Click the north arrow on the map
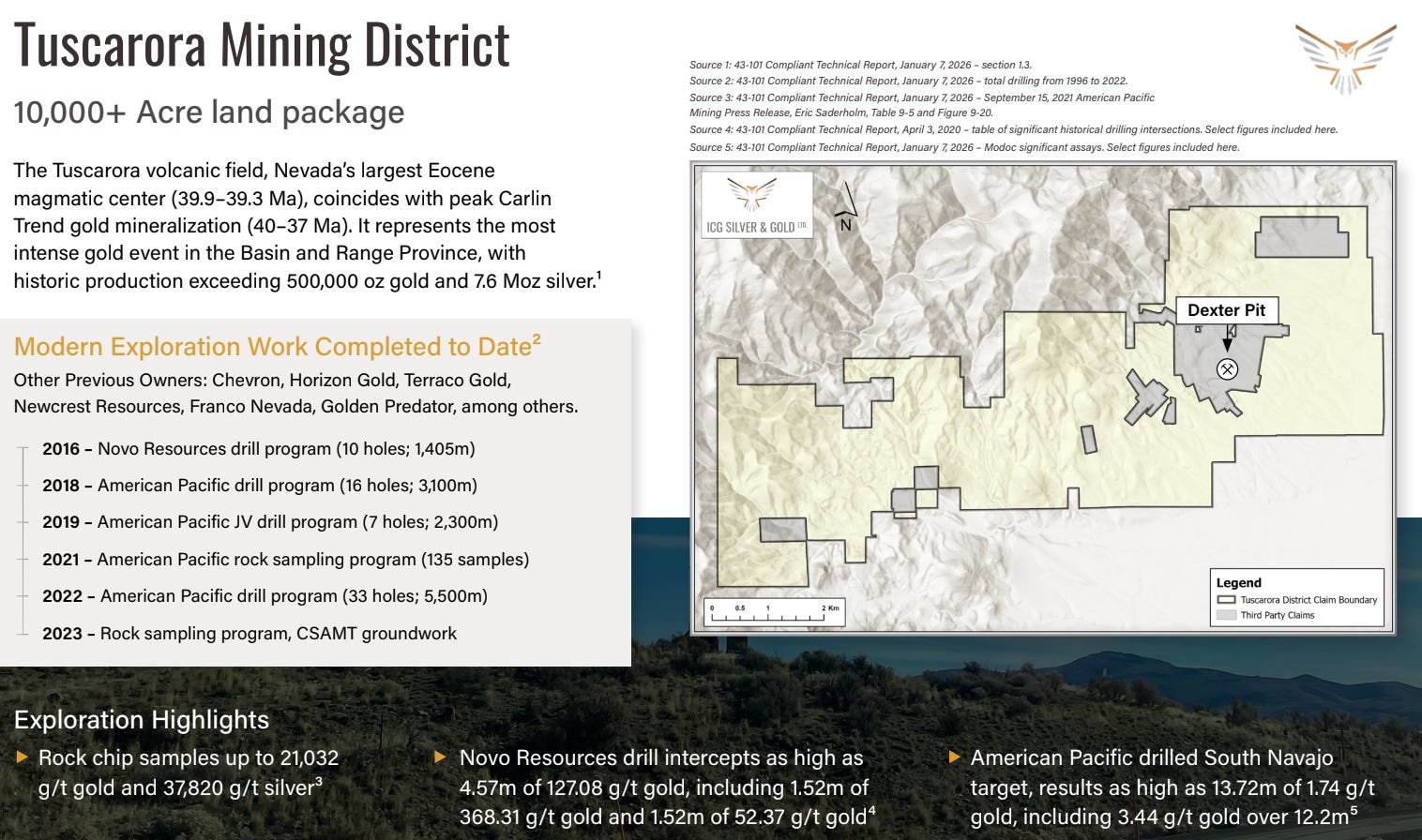This screenshot has width=1422, height=840. tap(846, 207)
